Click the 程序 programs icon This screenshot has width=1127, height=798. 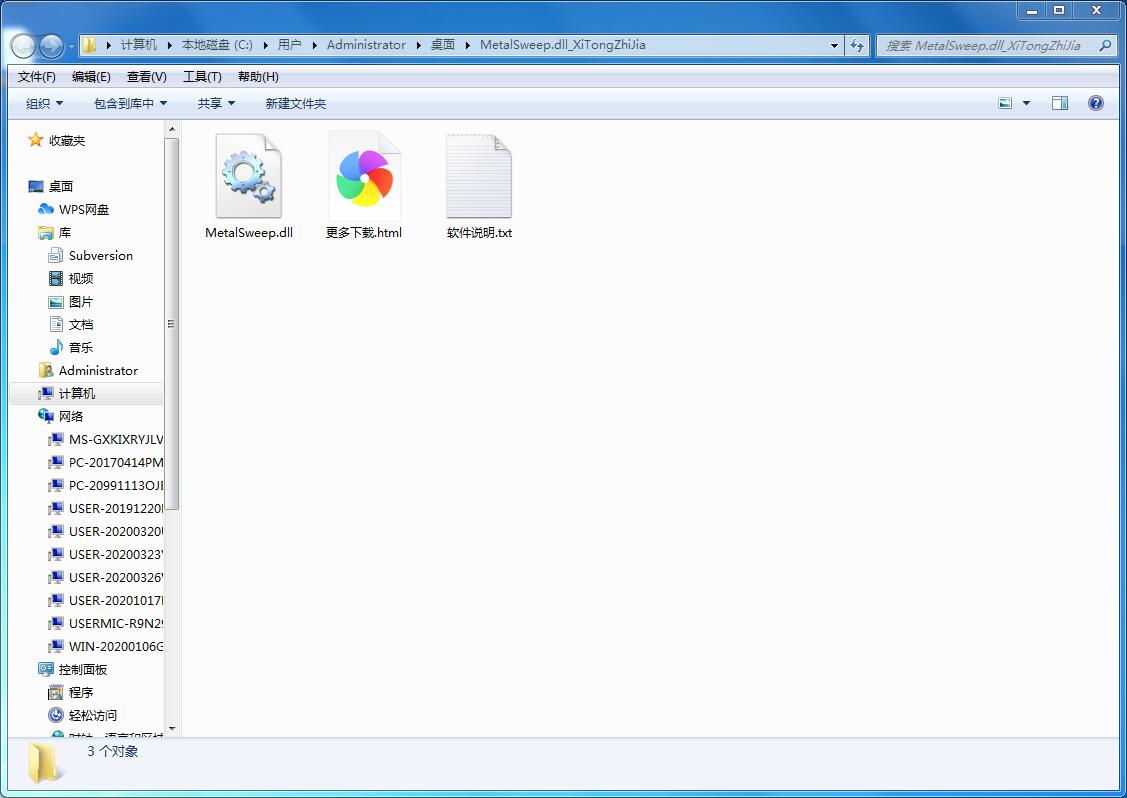pyautogui.click(x=55, y=692)
